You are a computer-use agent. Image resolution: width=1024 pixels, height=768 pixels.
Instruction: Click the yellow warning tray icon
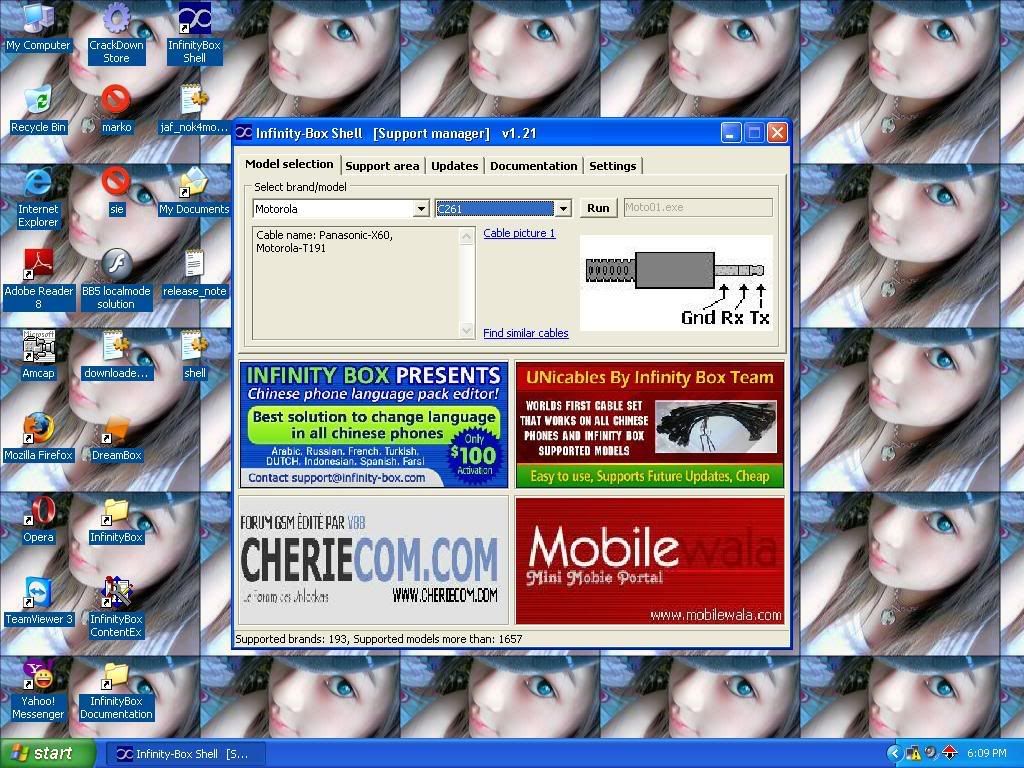tap(914, 754)
